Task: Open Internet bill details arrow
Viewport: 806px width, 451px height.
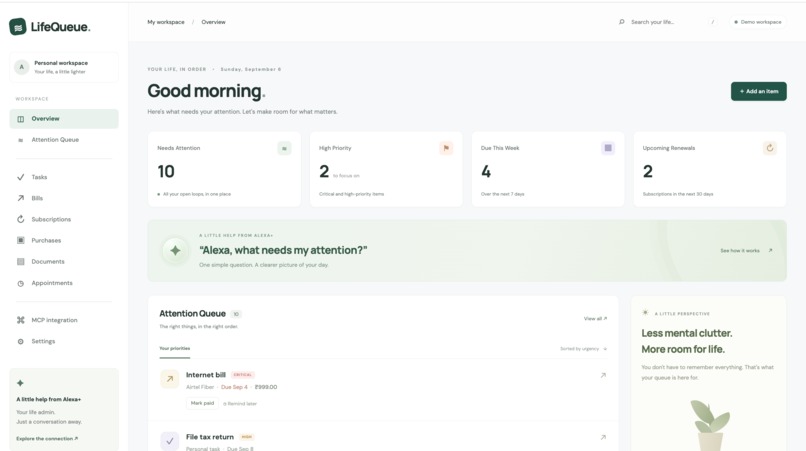Action: tap(603, 375)
